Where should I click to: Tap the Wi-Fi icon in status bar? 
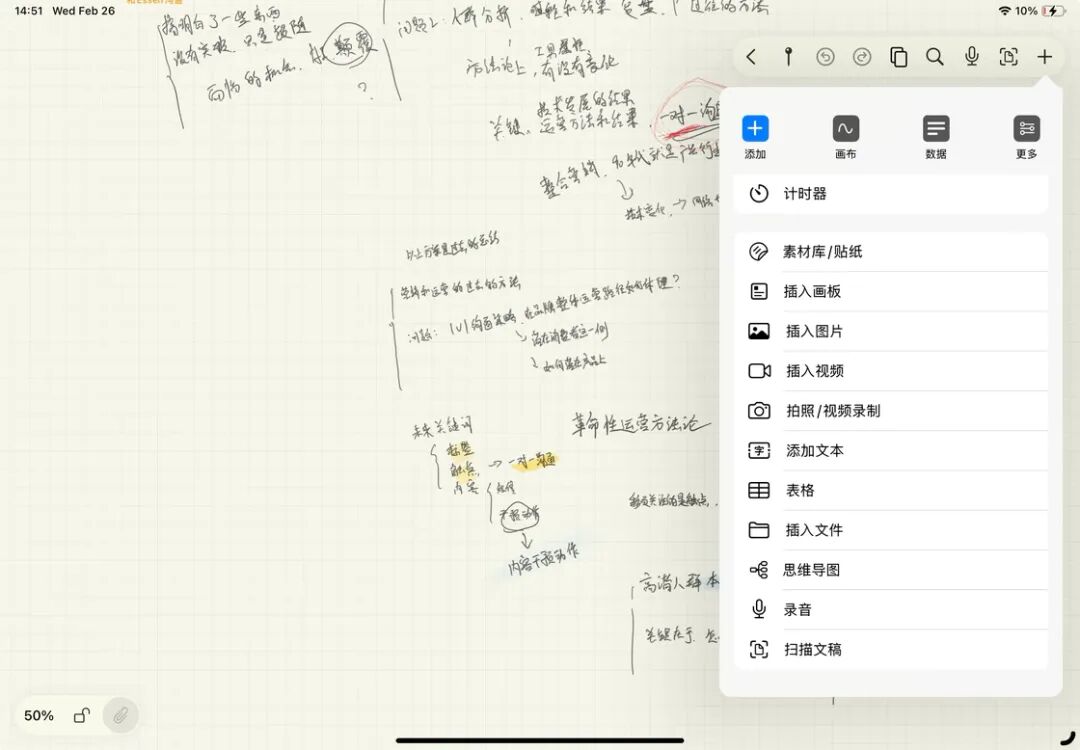pyautogui.click(x=1005, y=10)
